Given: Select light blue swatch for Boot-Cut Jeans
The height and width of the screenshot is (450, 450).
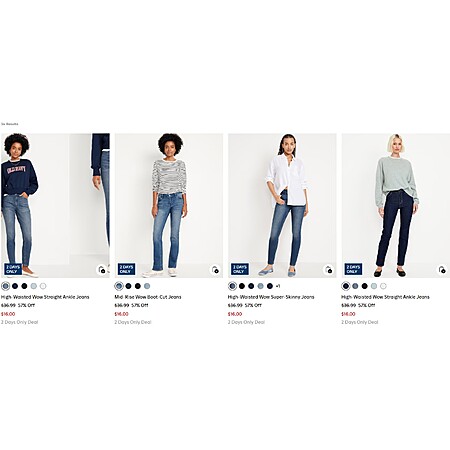Looking at the screenshot, I should (x=147, y=286).
